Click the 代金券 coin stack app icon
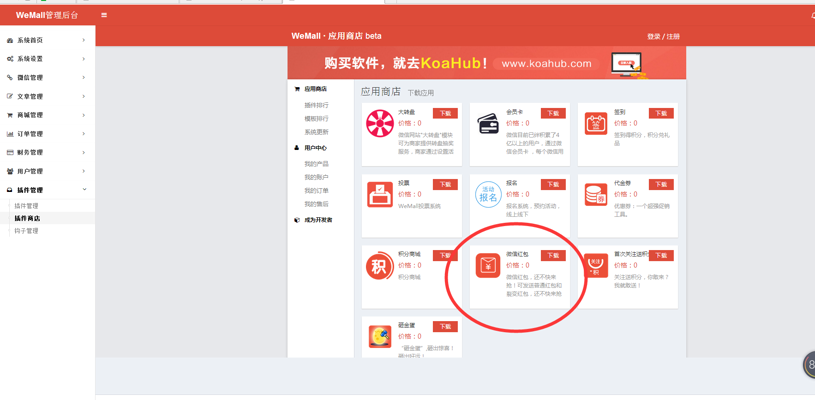815x400 pixels. tap(596, 194)
